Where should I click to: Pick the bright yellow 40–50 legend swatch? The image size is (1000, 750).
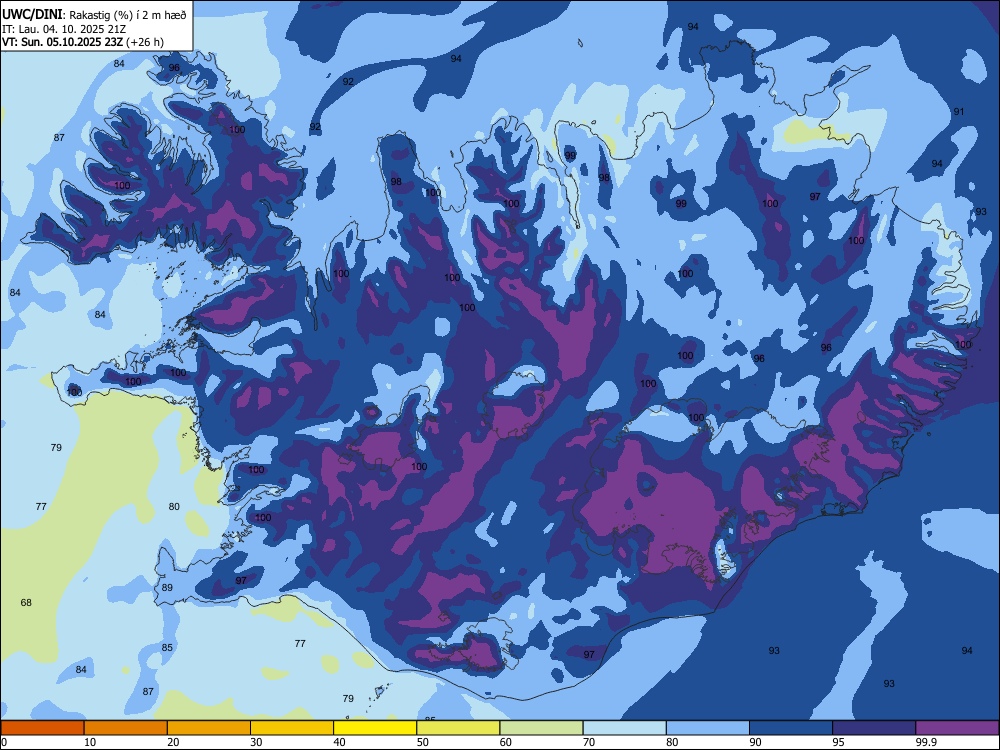click(375, 728)
